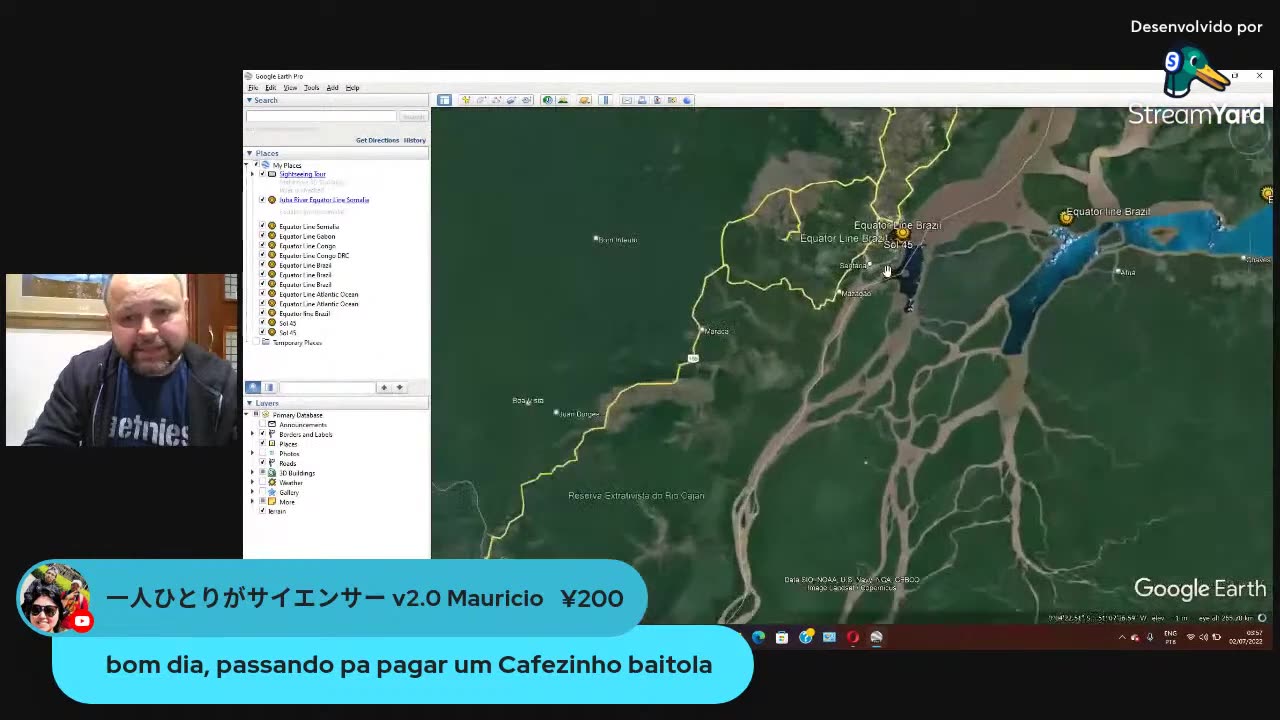Disable the Roads layer checkbox
This screenshot has height=720, width=1280.
[263, 463]
